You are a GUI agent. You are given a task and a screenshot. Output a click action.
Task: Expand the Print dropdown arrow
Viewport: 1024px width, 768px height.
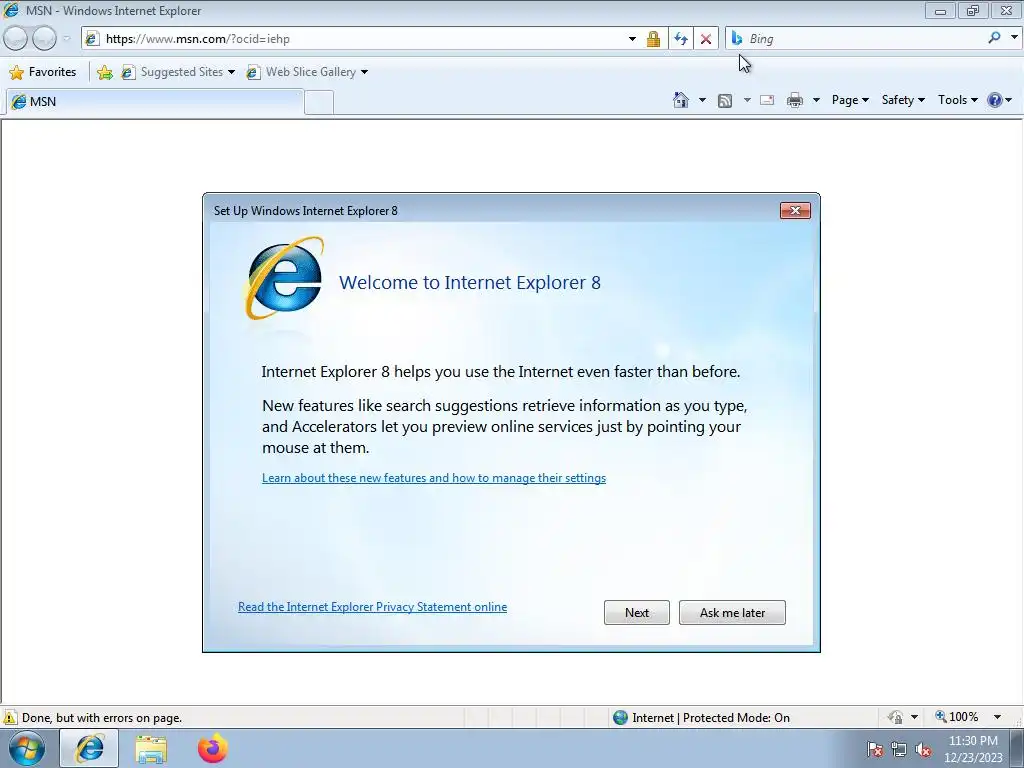click(x=816, y=100)
